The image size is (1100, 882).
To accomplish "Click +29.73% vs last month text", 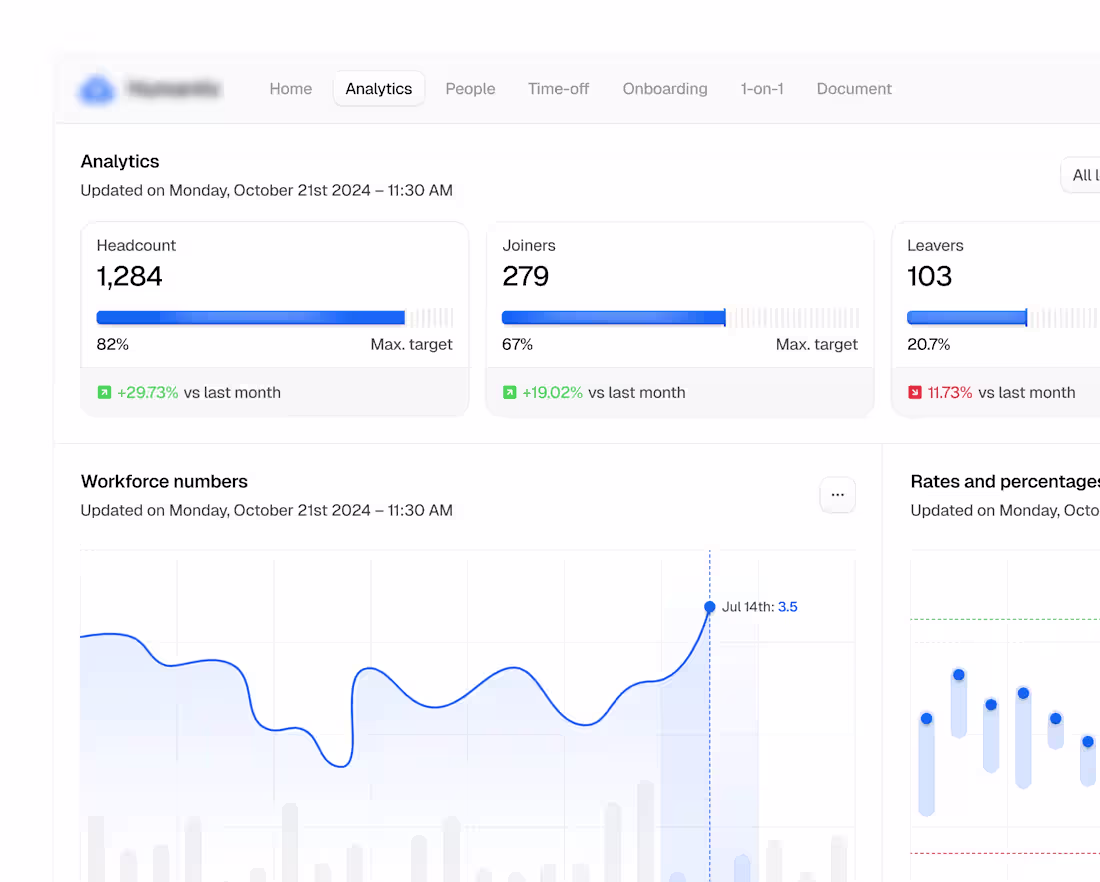I will 199,392.
